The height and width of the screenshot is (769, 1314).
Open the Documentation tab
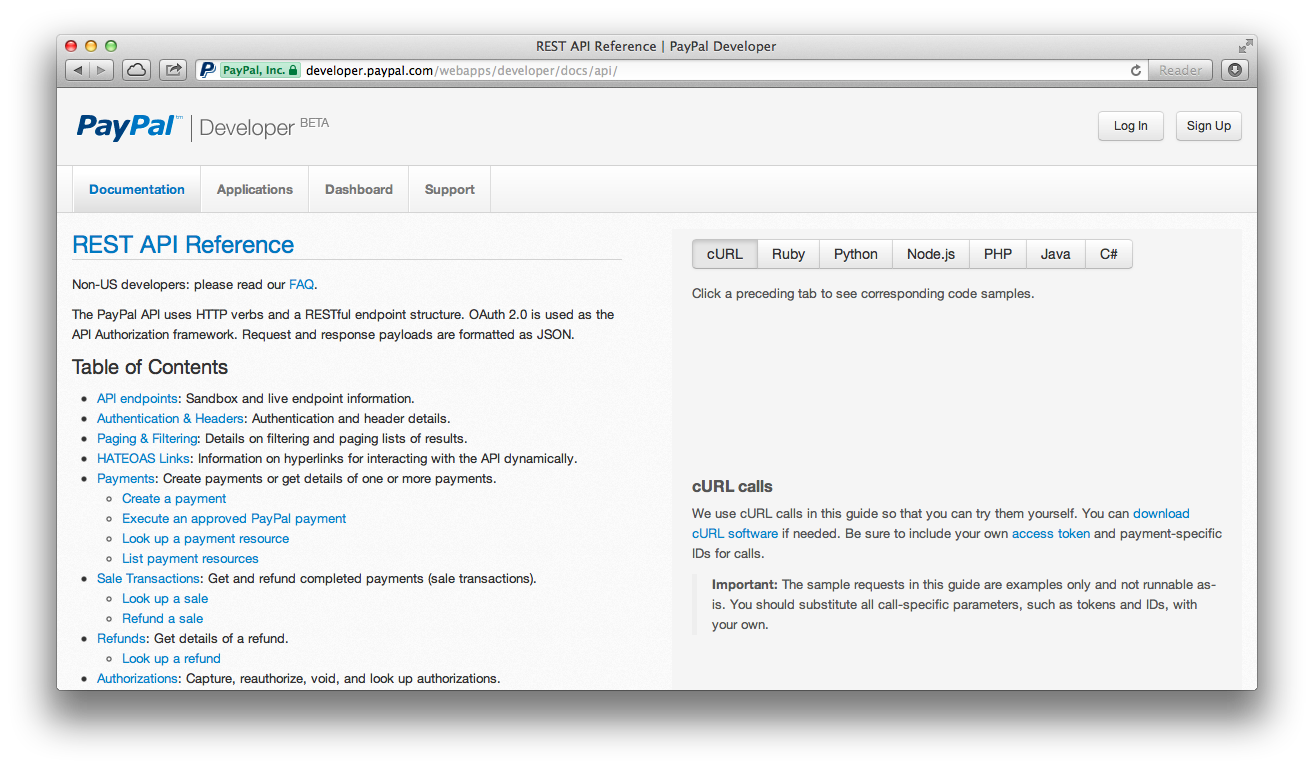(x=137, y=189)
